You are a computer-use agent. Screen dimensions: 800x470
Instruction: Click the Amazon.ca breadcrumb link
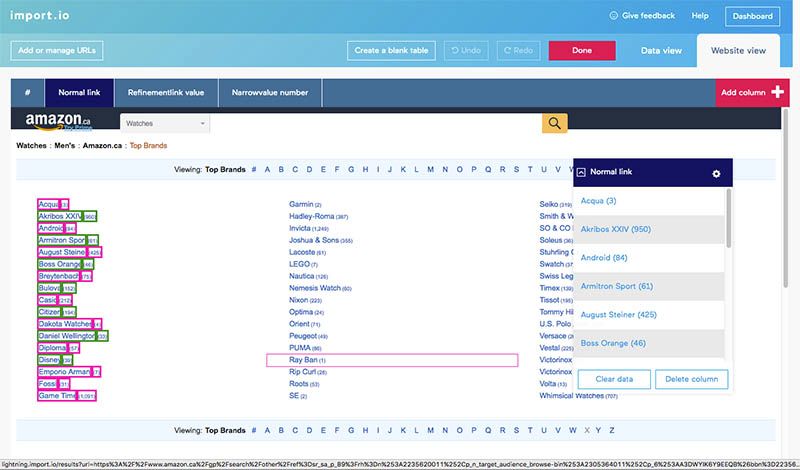102,145
